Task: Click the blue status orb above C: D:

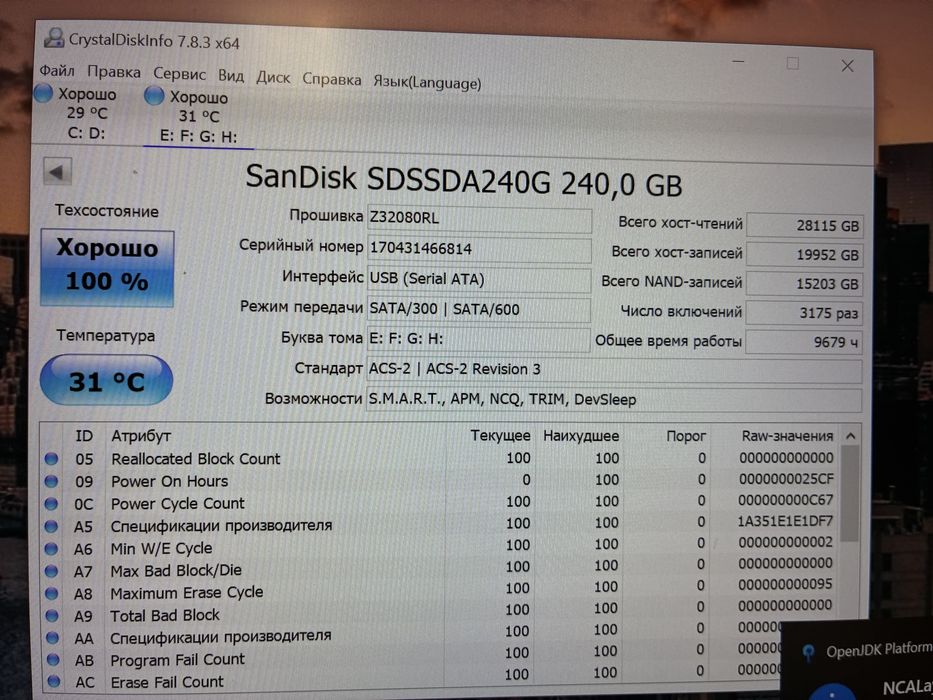Action: [x=43, y=93]
